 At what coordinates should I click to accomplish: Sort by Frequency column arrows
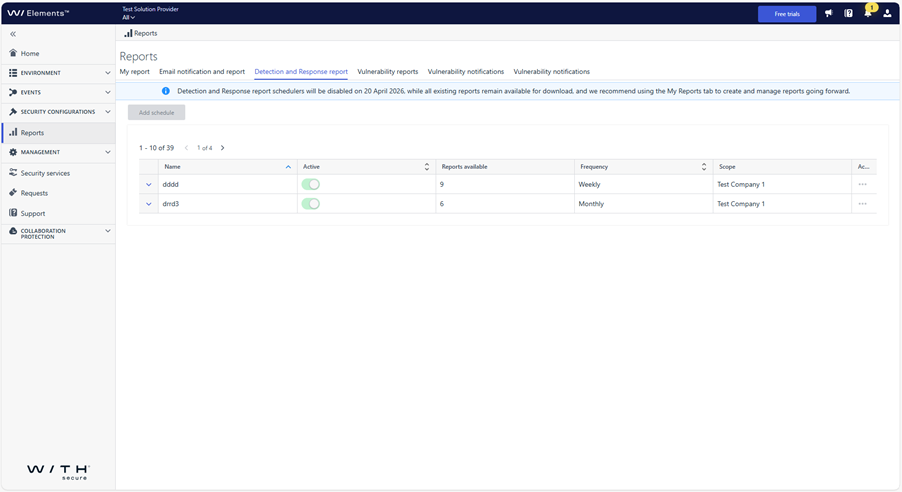[704, 167]
